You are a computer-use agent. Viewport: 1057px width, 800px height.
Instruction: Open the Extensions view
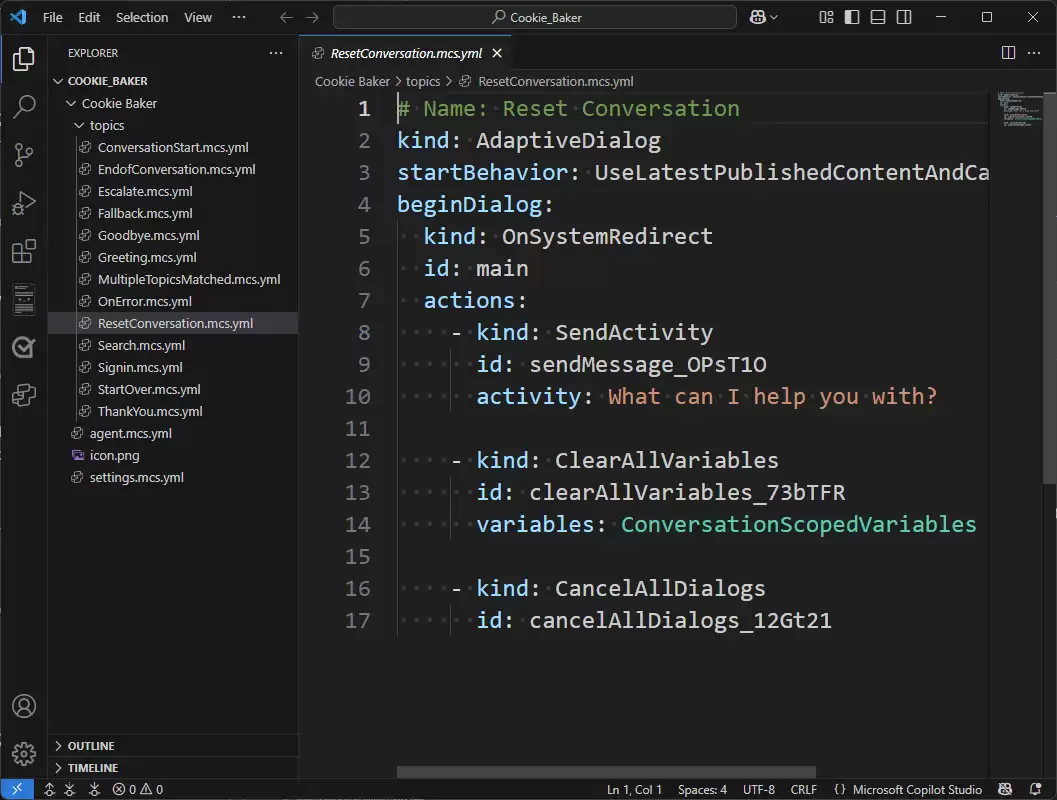click(25, 251)
